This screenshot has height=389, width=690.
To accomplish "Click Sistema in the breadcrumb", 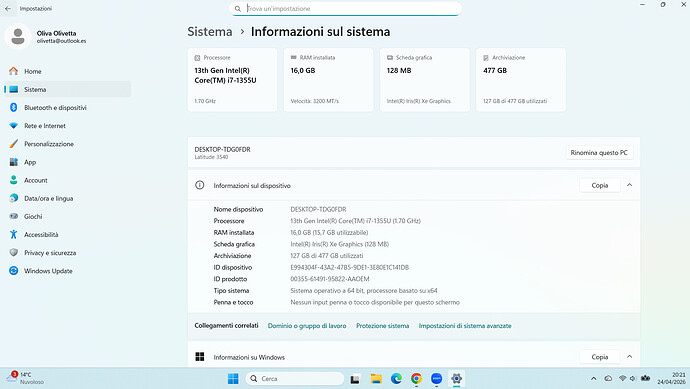I will (210, 32).
